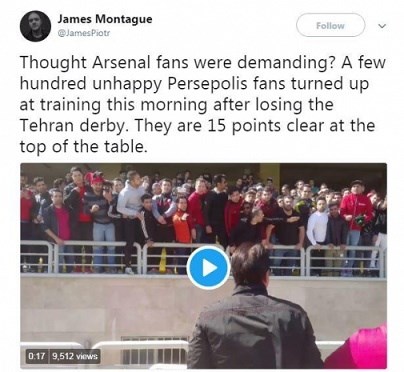This screenshot has width=404, height=372.
Task: Open James Montague's profile avatar
Action: [x=35, y=26]
